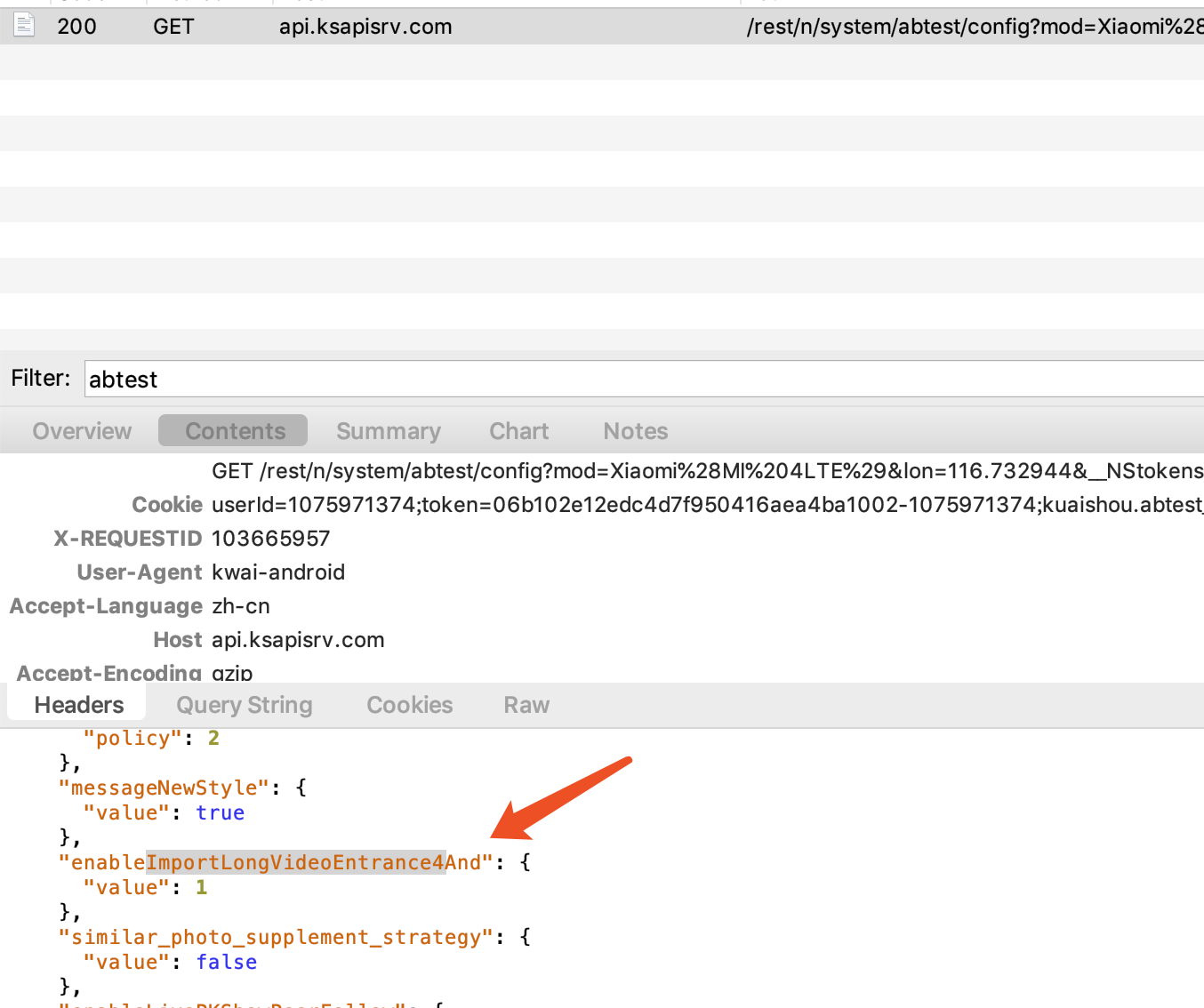The image size is (1204, 1008).
Task: Open the Cookies sub-tab
Action: (410, 705)
